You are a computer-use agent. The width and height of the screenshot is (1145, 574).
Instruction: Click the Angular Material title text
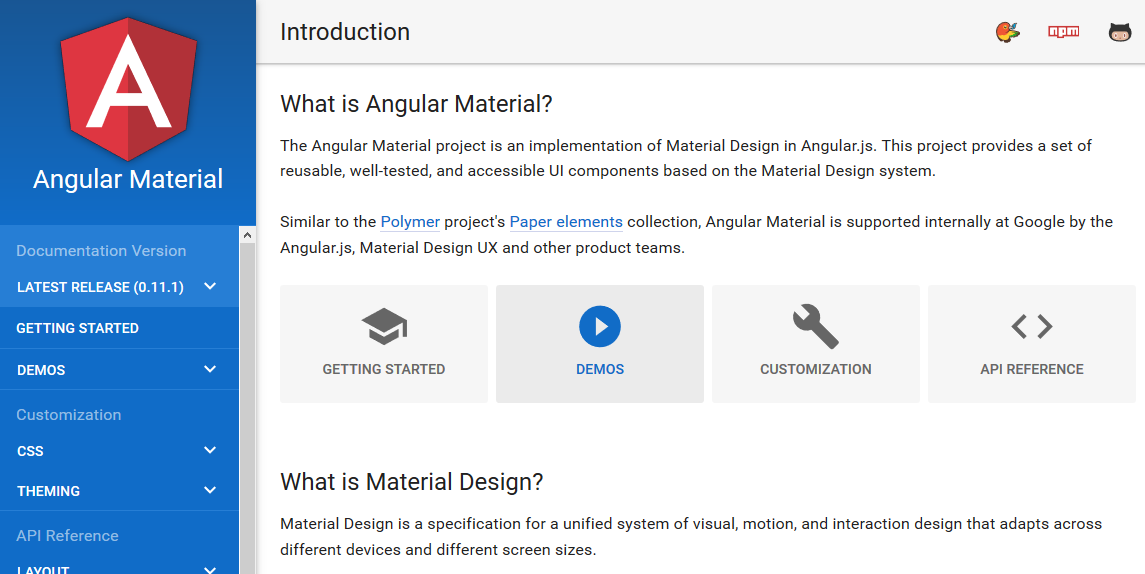pos(128,179)
